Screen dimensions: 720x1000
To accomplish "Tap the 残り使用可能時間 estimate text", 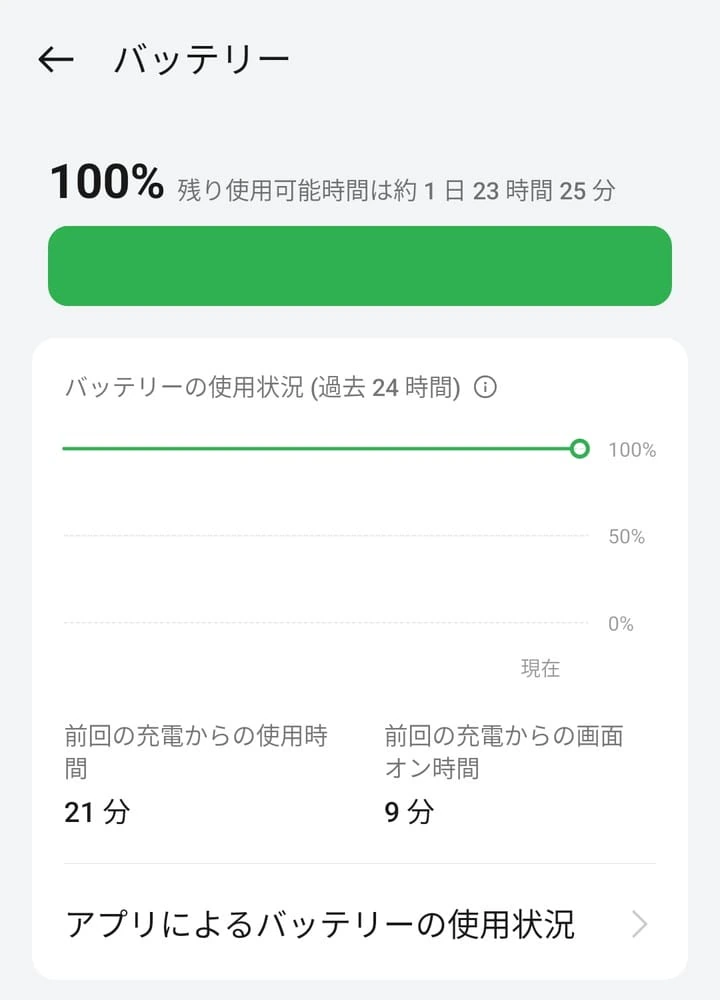I will click(396, 190).
